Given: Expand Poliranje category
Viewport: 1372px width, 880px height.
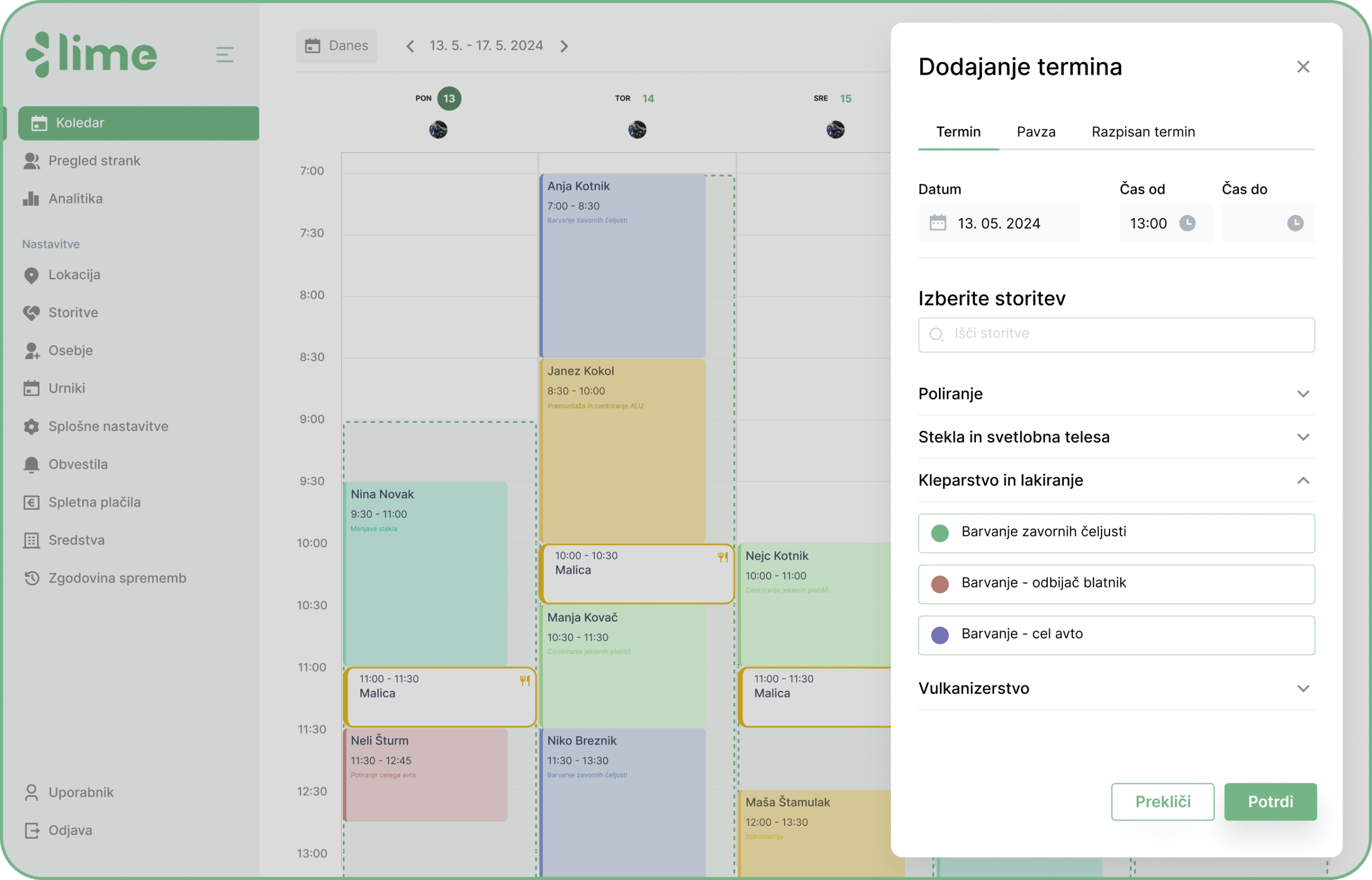Looking at the screenshot, I should point(1116,394).
